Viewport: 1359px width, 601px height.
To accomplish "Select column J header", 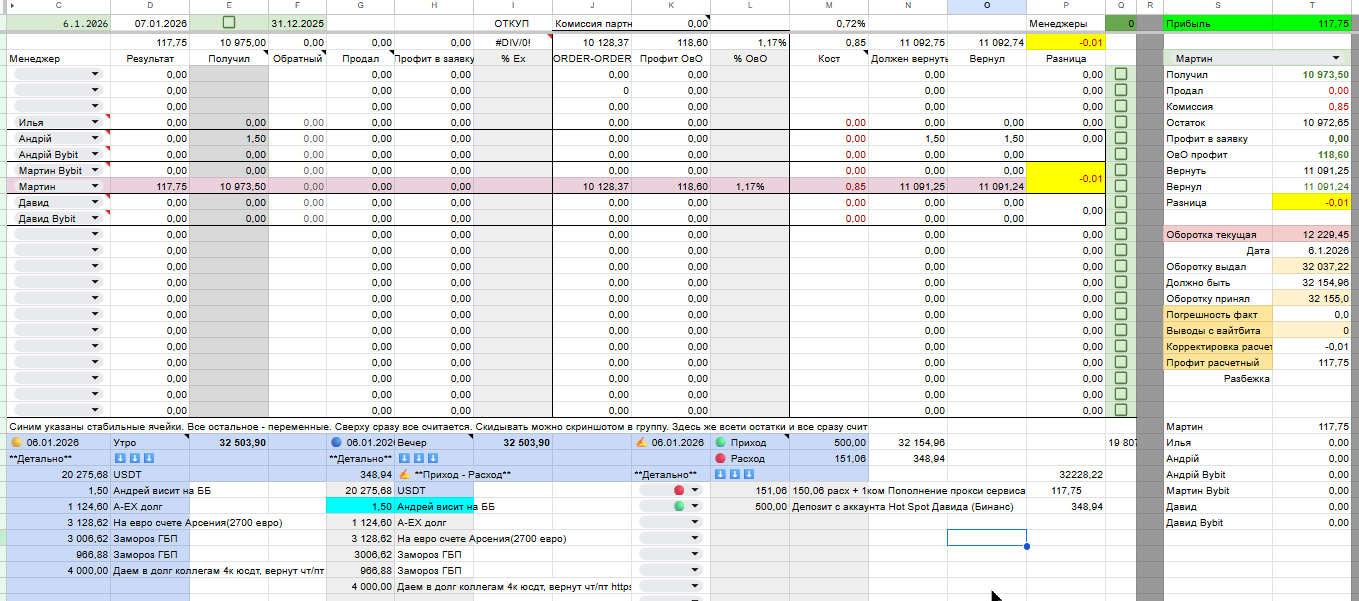I will (x=592, y=6).
